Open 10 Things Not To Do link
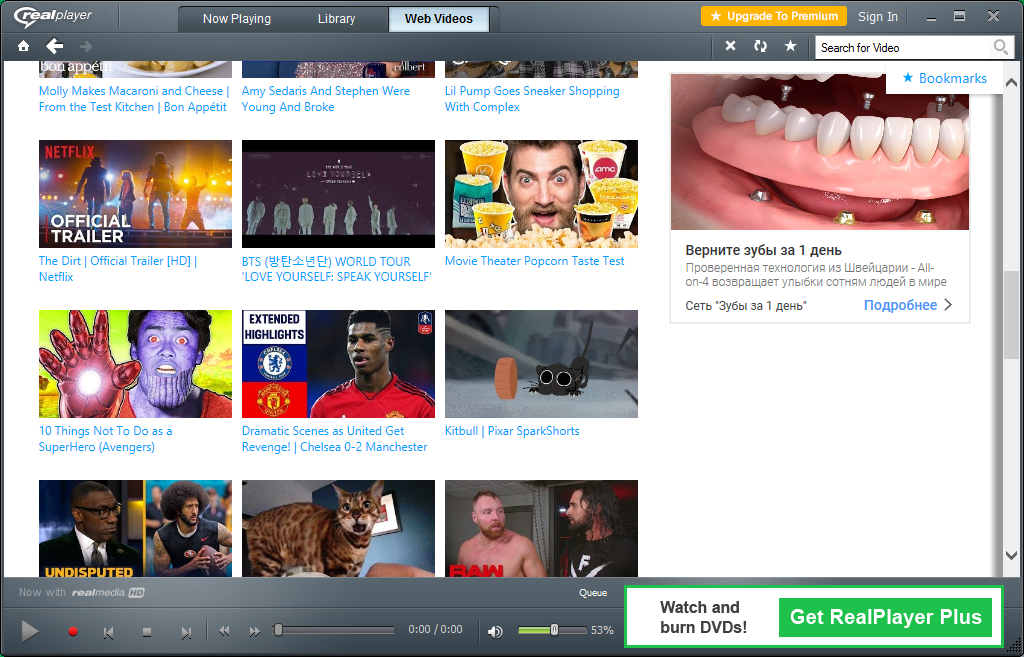1024x657 pixels. (105, 439)
